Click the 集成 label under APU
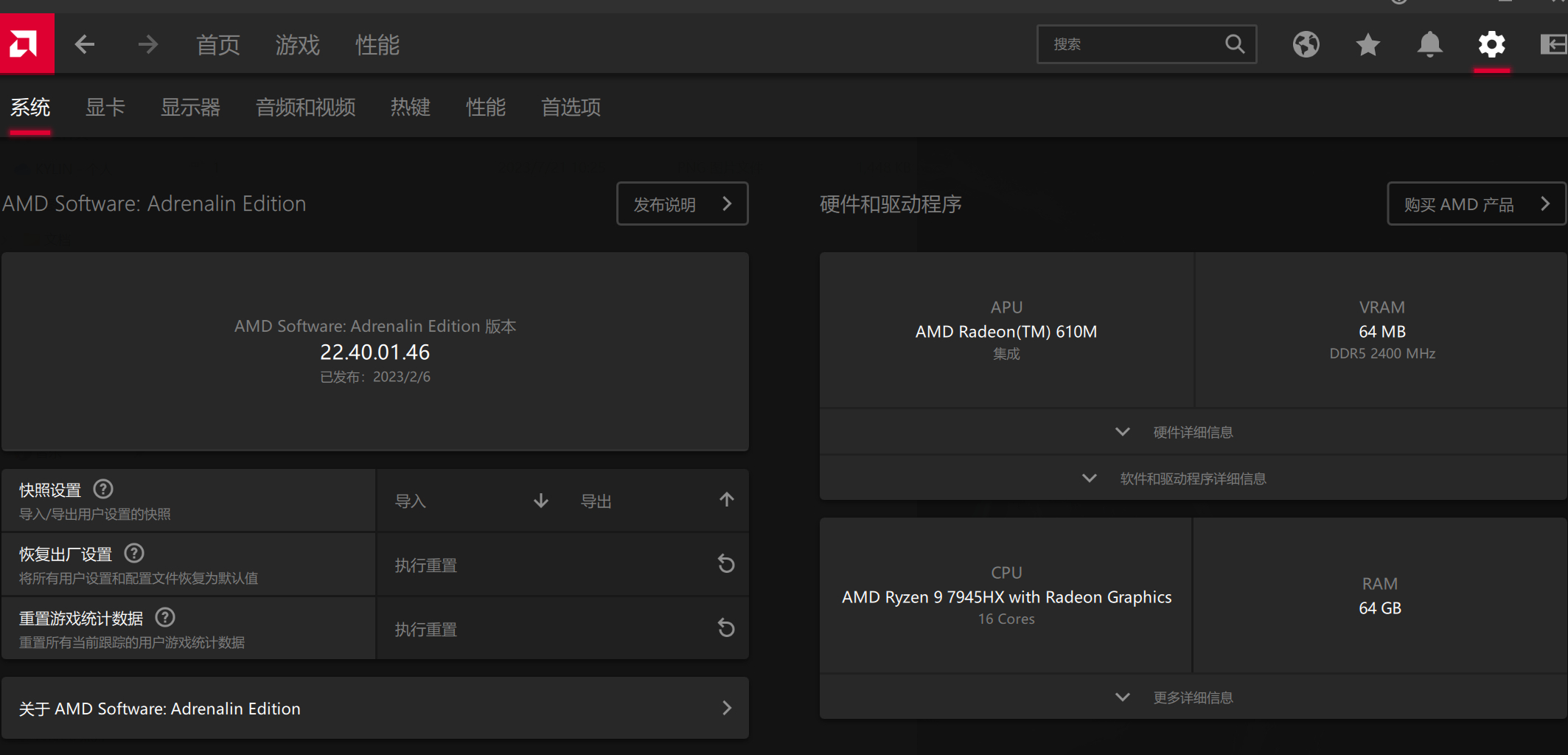The image size is (1568, 755). point(1006,354)
